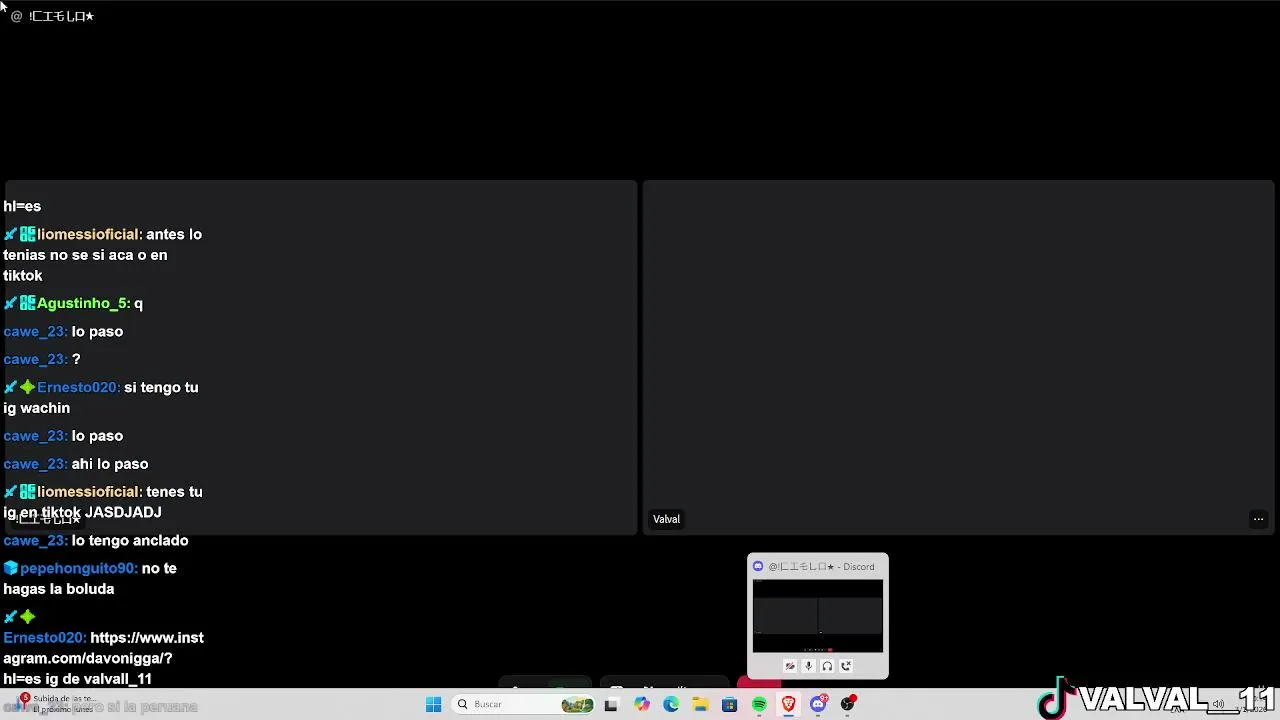Image resolution: width=1280 pixels, height=720 pixels.
Task: Open more options on Valval's tile
Action: click(1258, 519)
